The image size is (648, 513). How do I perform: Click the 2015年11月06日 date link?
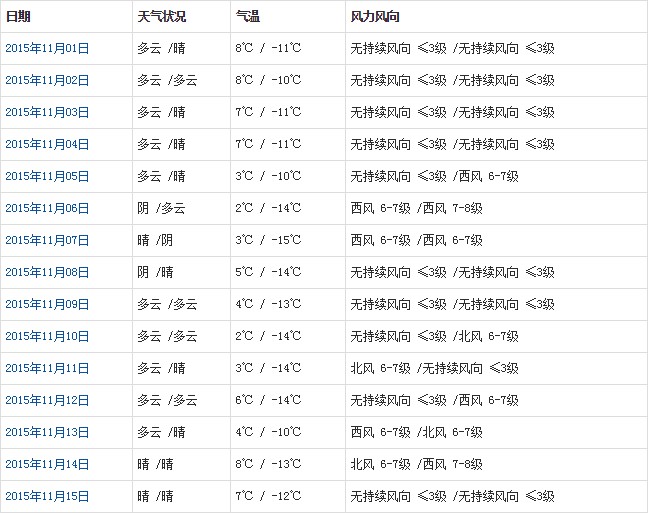coord(47,208)
